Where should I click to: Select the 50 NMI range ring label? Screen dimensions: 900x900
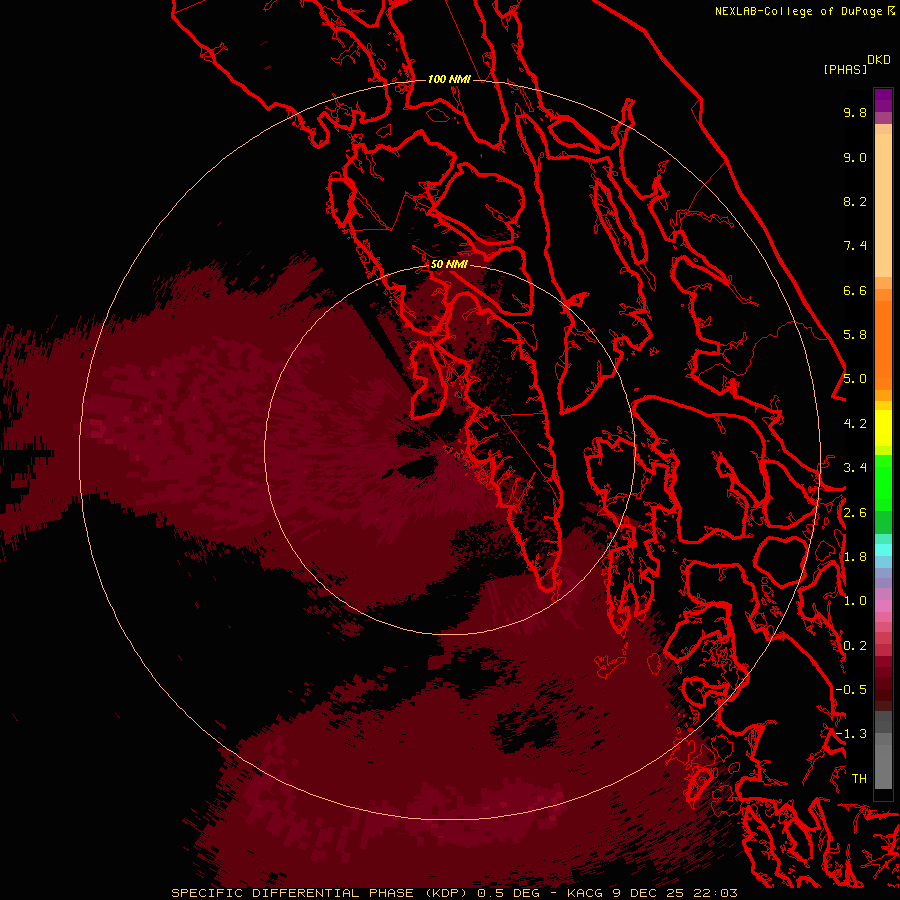449,264
